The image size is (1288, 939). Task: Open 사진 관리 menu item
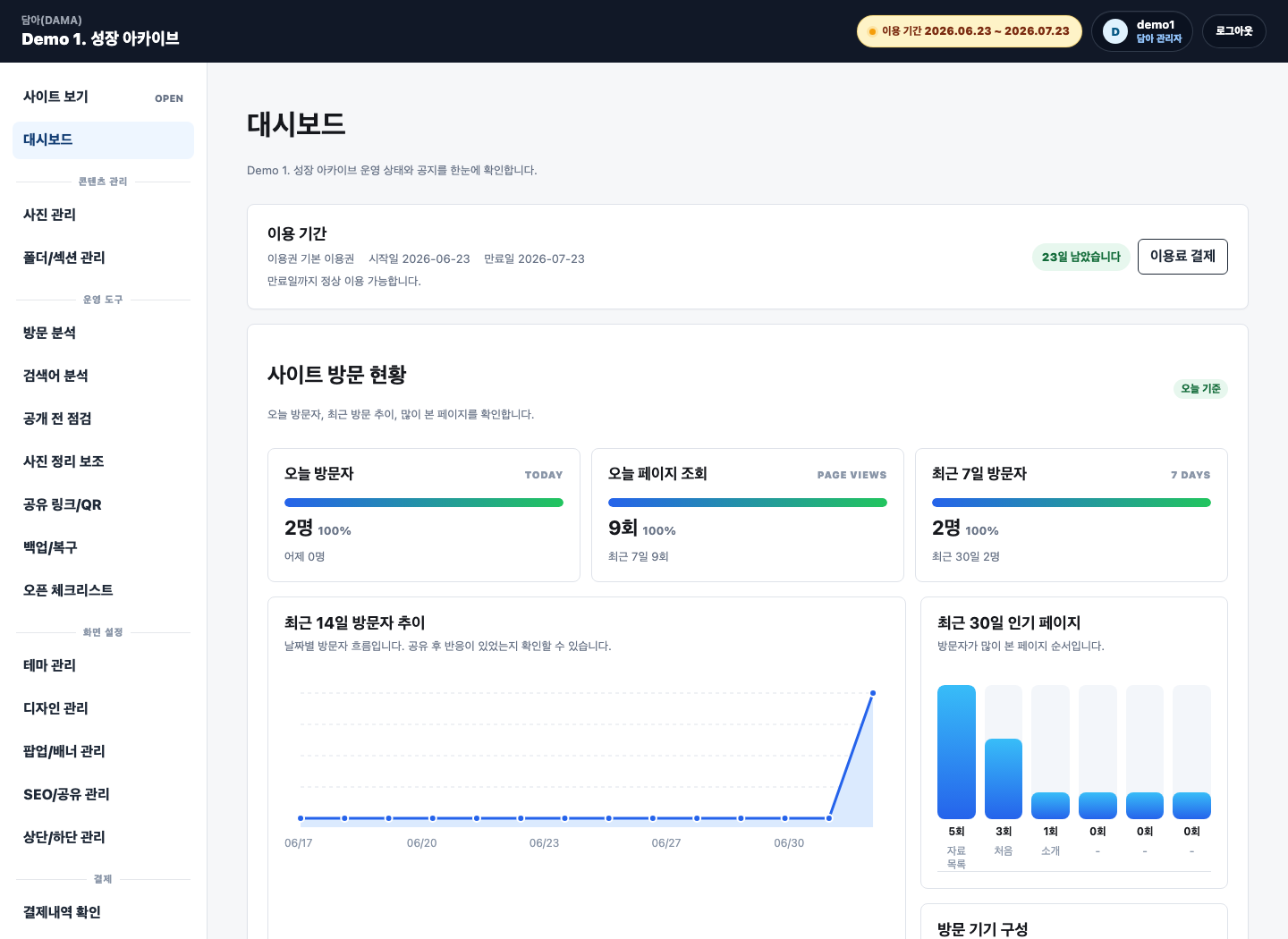tap(103, 215)
